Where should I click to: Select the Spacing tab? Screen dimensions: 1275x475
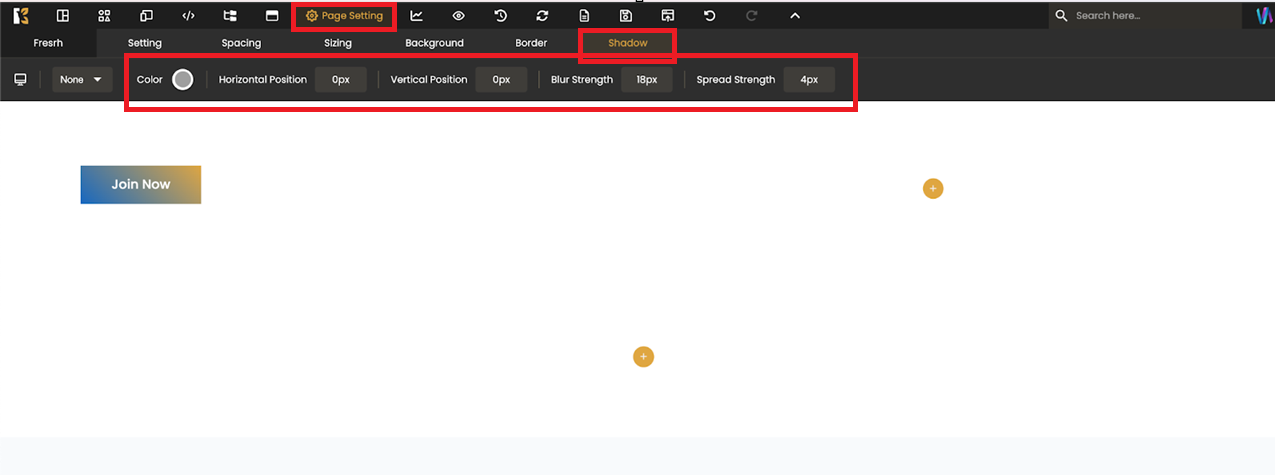[x=241, y=43]
